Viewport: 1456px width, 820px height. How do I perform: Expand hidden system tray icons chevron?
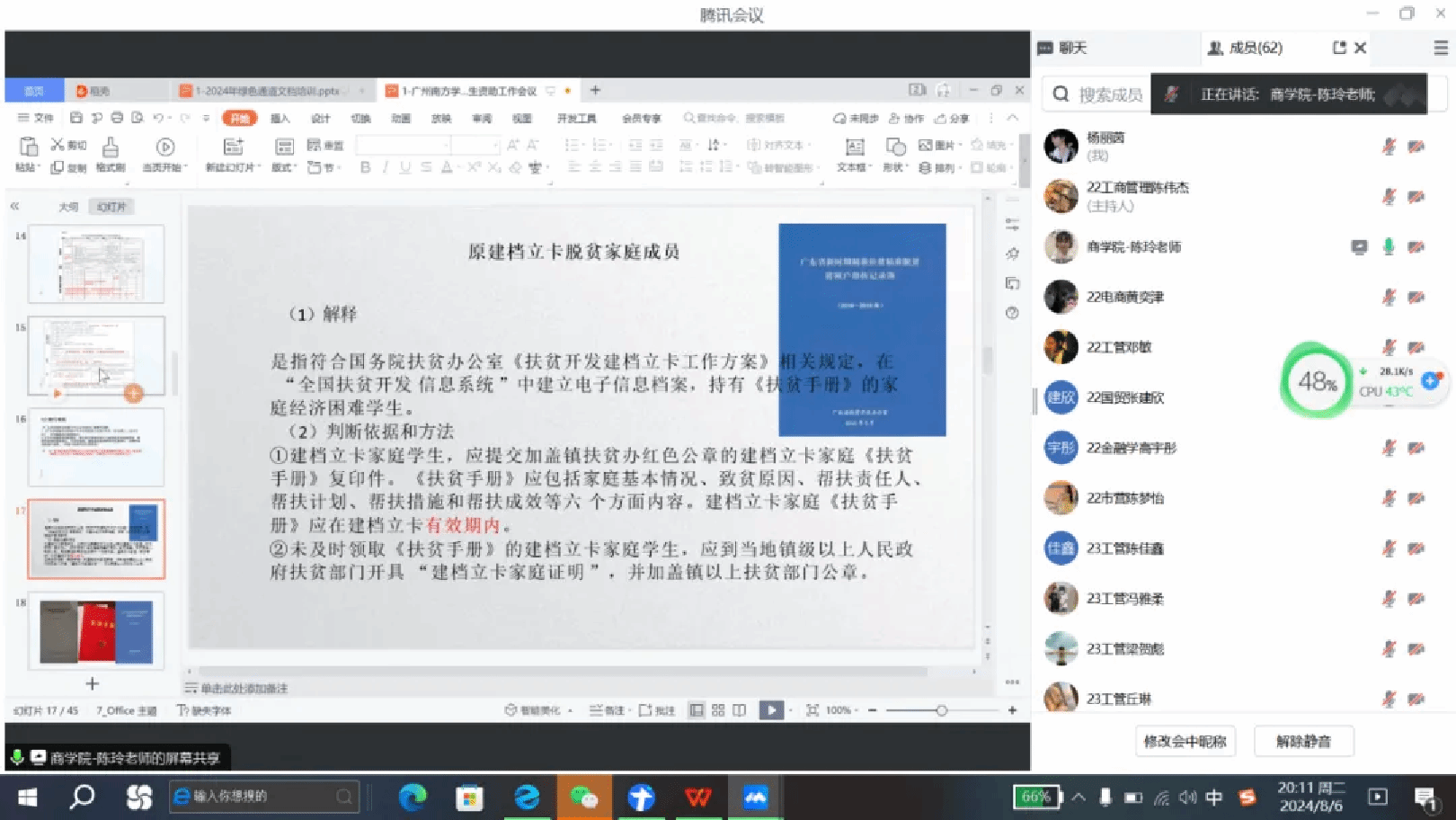click(x=1079, y=797)
